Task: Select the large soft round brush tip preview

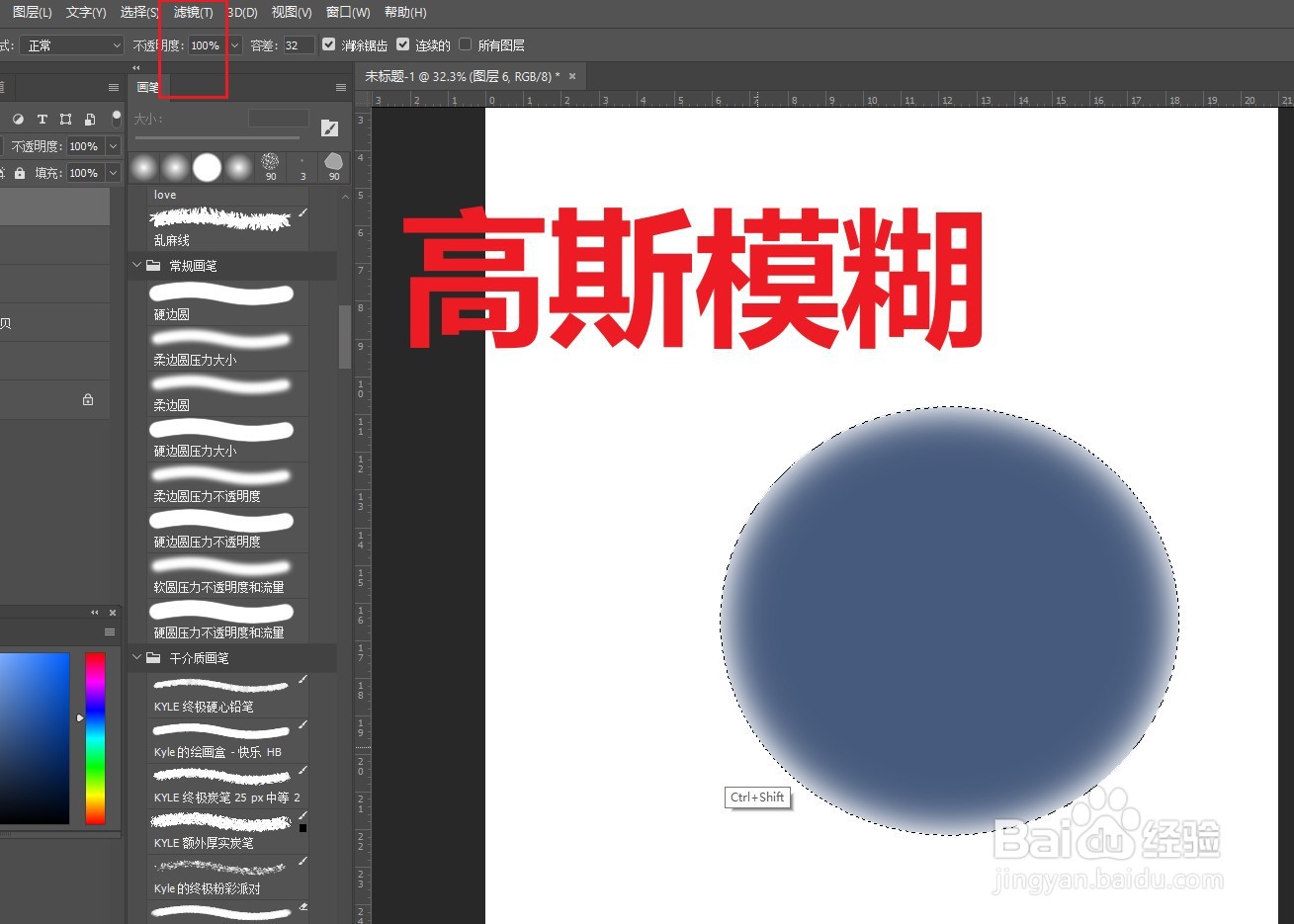Action: [x=207, y=168]
